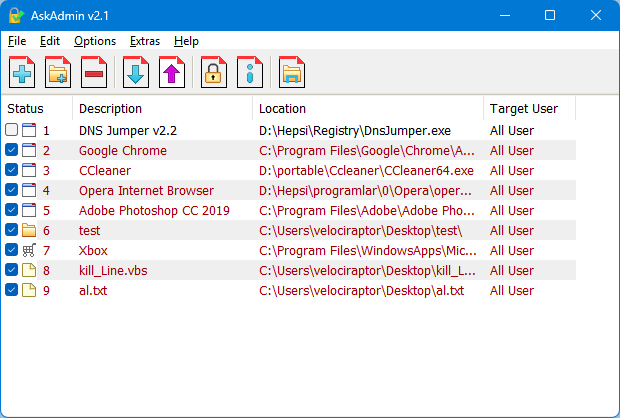Click row number 9 in the Status column
The width and height of the screenshot is (620, 418).
click(x=46, y=290)
